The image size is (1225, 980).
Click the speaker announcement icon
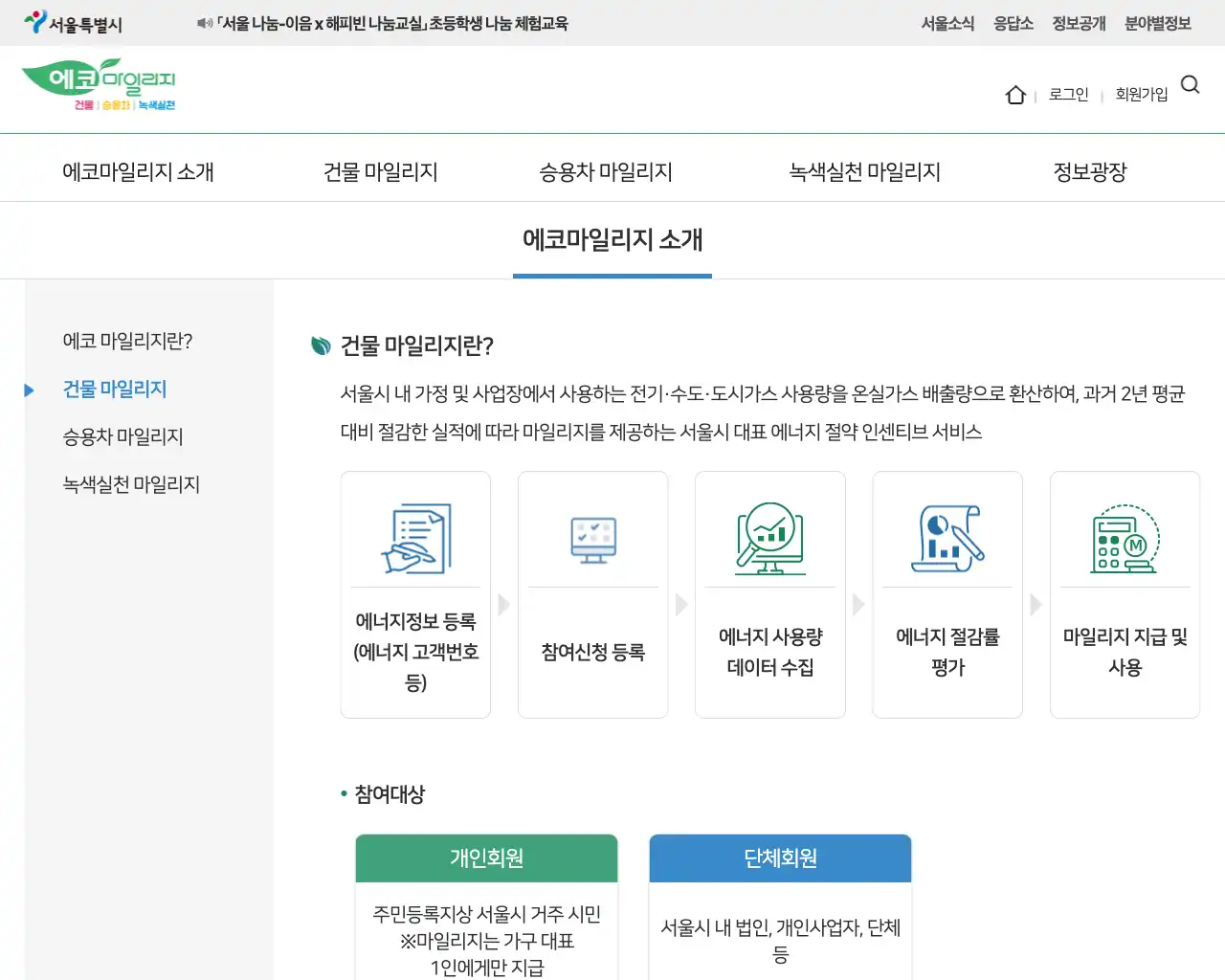[204, 23]
